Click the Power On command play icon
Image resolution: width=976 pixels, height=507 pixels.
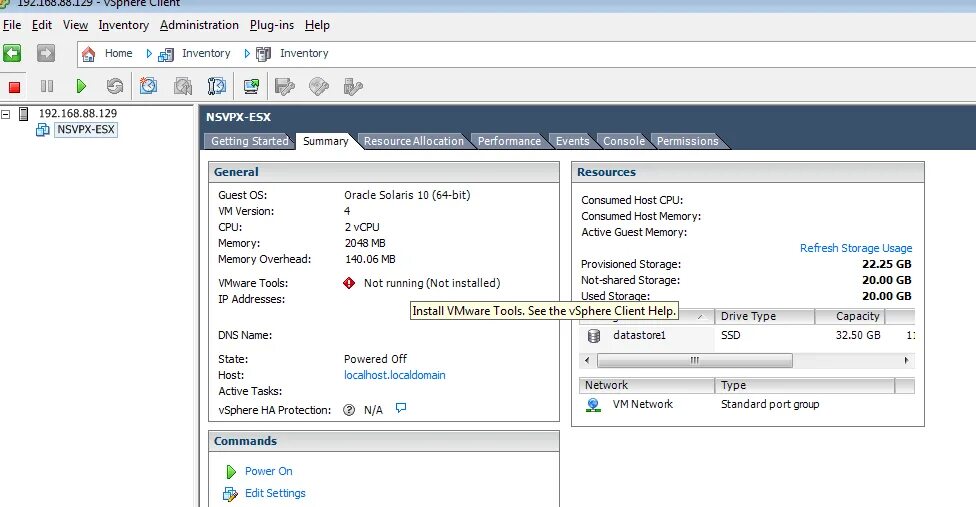[231, 472]
